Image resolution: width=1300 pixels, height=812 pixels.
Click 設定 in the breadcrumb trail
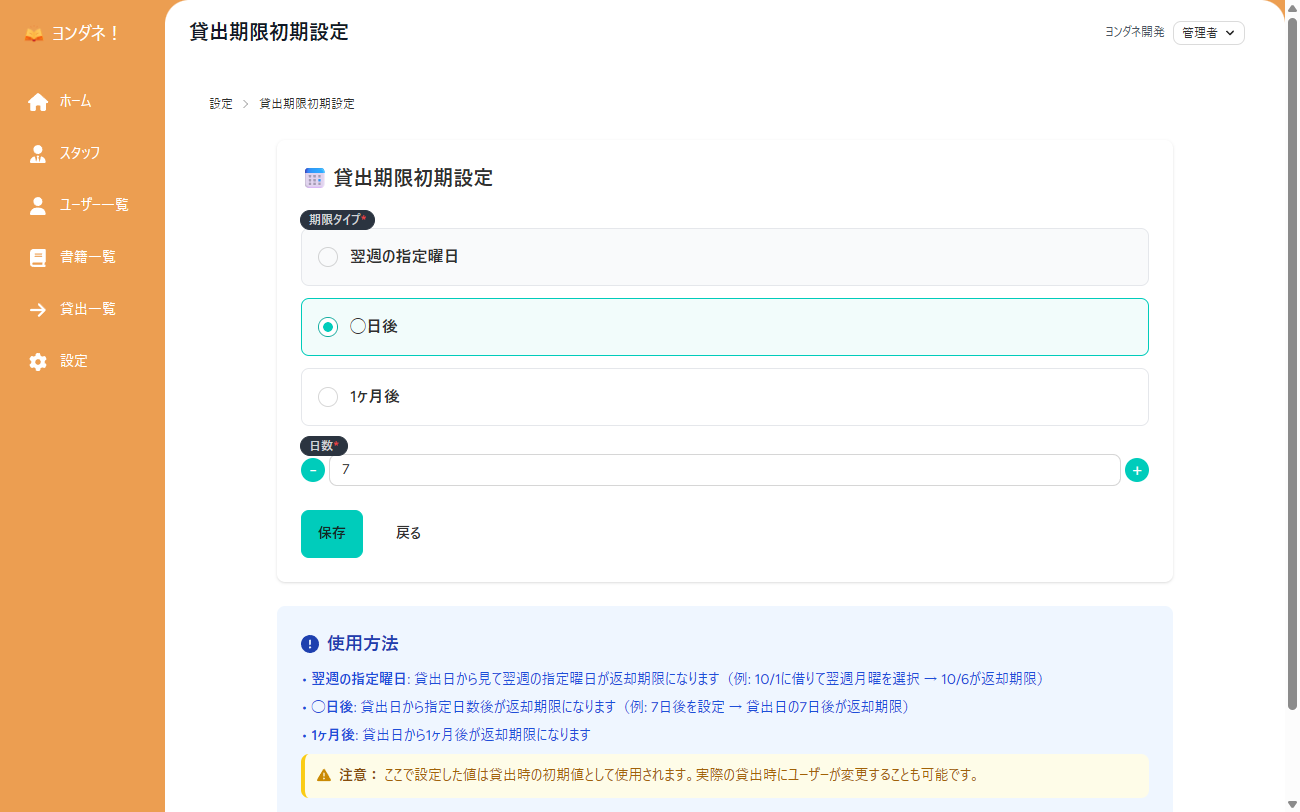[x=220, y=103]
